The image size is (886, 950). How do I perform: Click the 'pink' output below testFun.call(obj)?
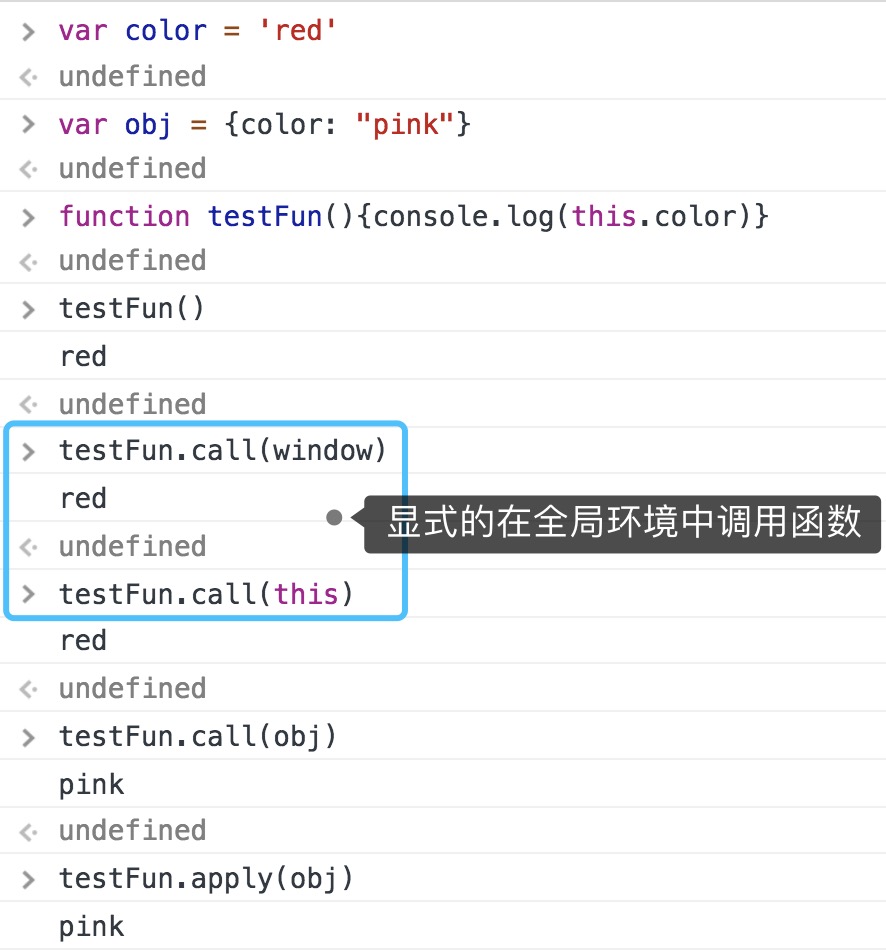91,785
